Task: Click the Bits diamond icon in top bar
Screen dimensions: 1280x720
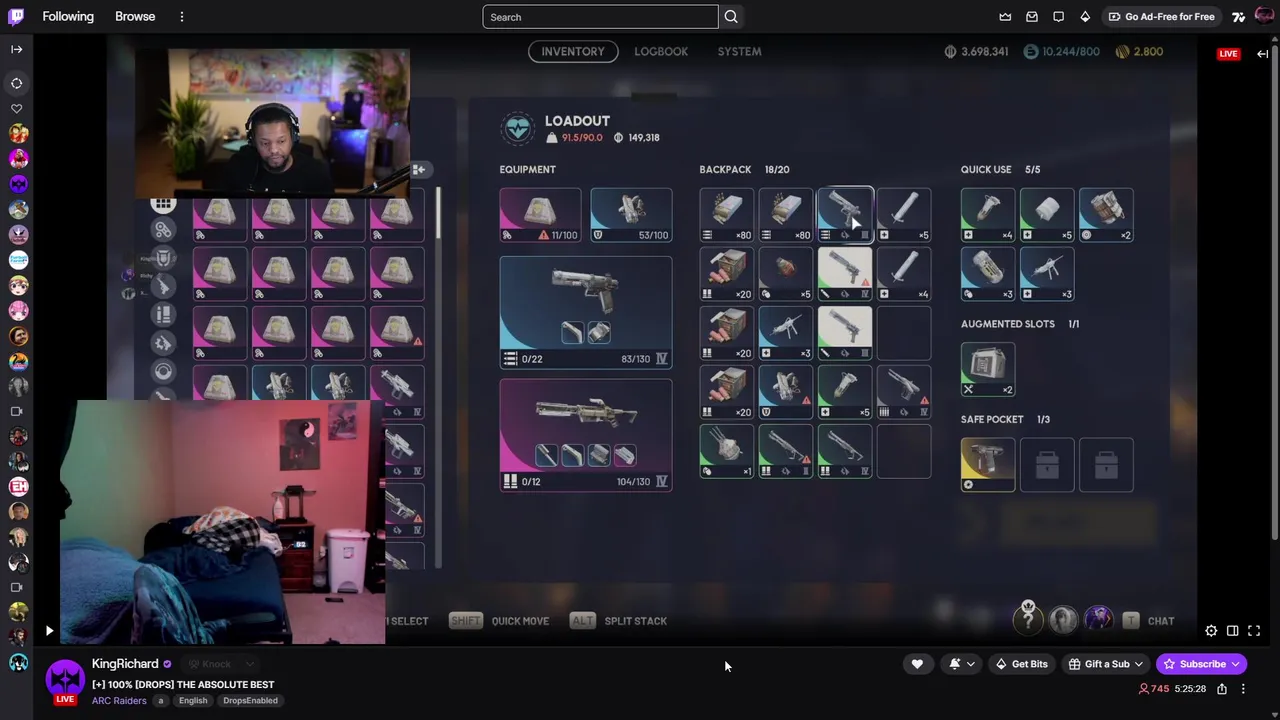Action: click(1085, 17)
